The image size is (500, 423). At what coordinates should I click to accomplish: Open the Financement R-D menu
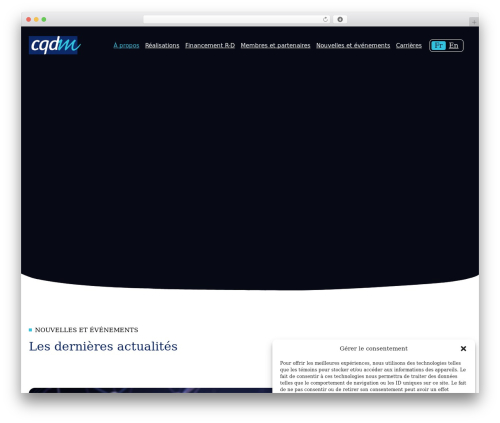click(210, 45)
